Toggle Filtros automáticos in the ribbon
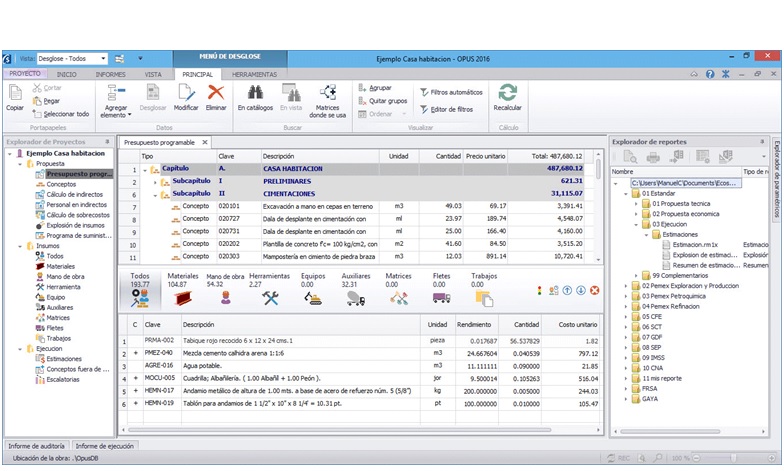Image resolution: width=784 pixels, height=471 pixels. click(x=450, y=91)
